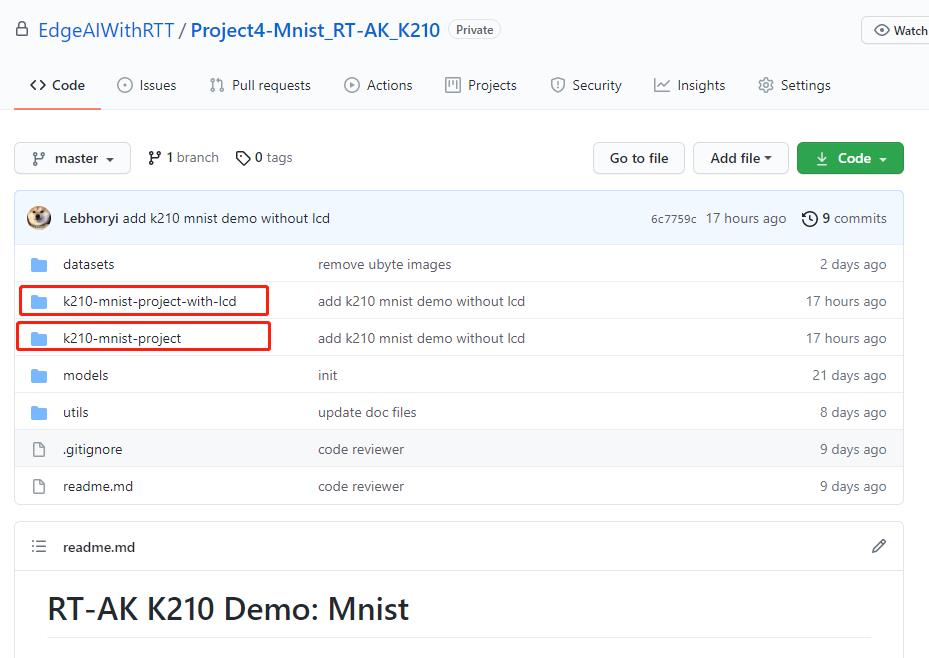The image size is (929, 658).
Task: Open the repository Settings tab
Action: [x=794, y=85]
